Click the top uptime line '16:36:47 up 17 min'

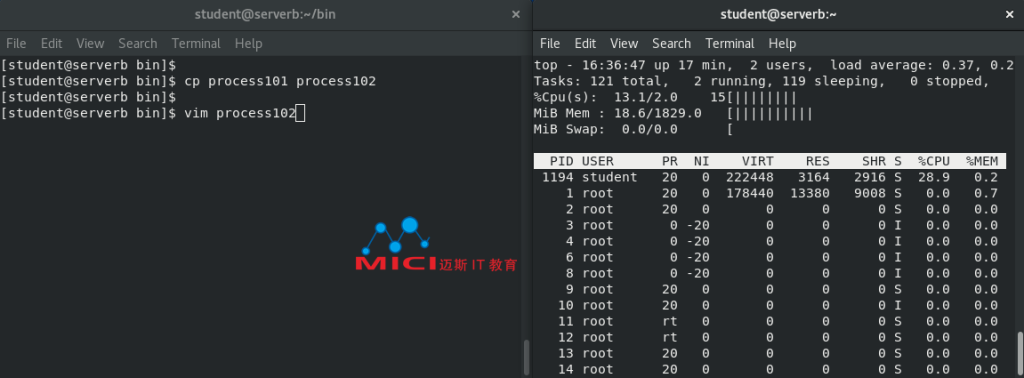pos(653,65)
